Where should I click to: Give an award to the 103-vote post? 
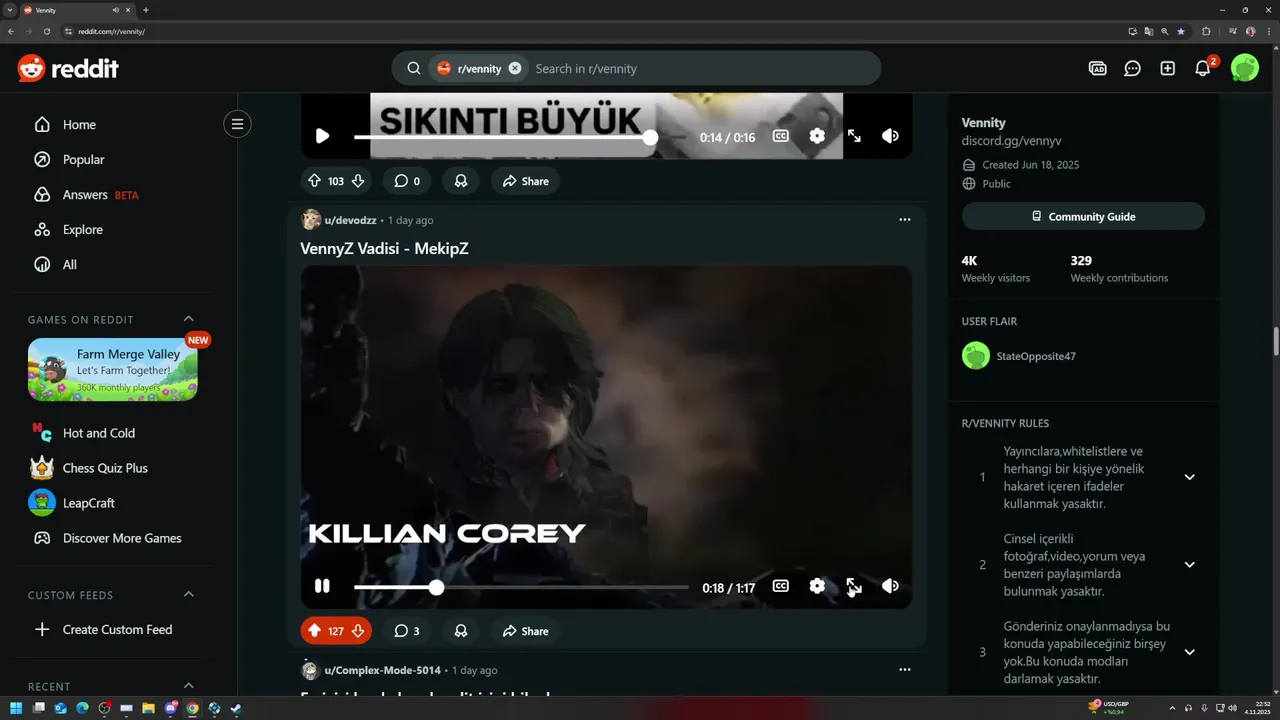[461, 181]
